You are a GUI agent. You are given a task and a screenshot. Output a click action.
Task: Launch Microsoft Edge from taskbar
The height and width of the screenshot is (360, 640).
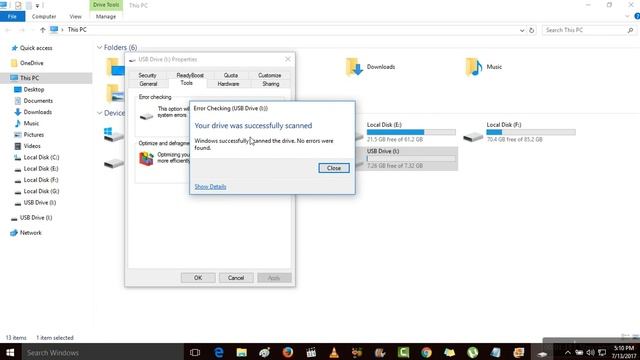(x=218, y=352)
